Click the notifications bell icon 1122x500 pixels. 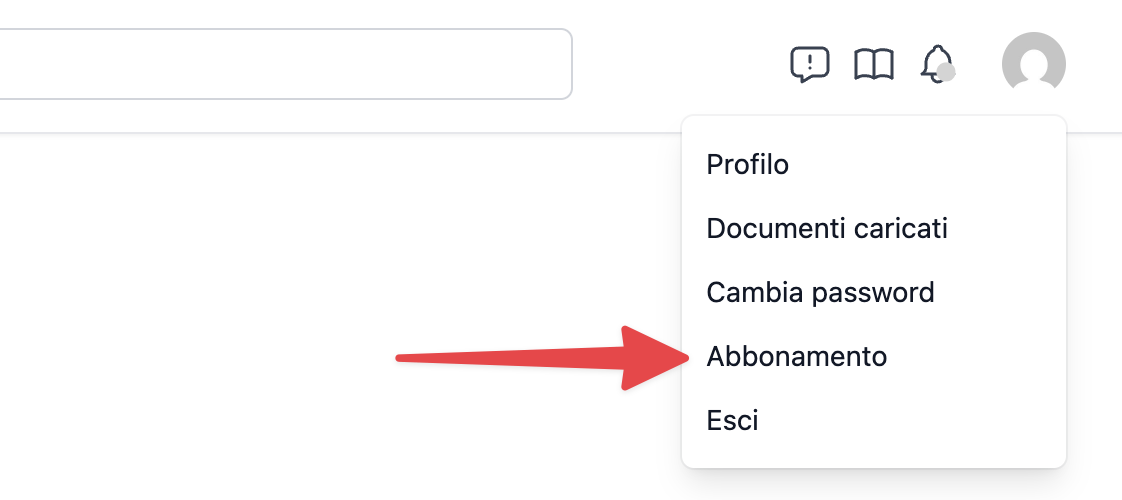(x=936, y=64)
